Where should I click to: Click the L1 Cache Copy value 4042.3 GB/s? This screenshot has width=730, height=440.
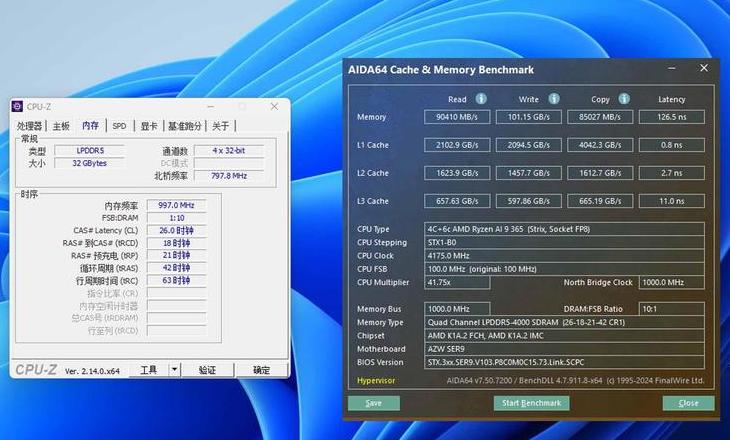pyautogui.click(x=600, y=145)
